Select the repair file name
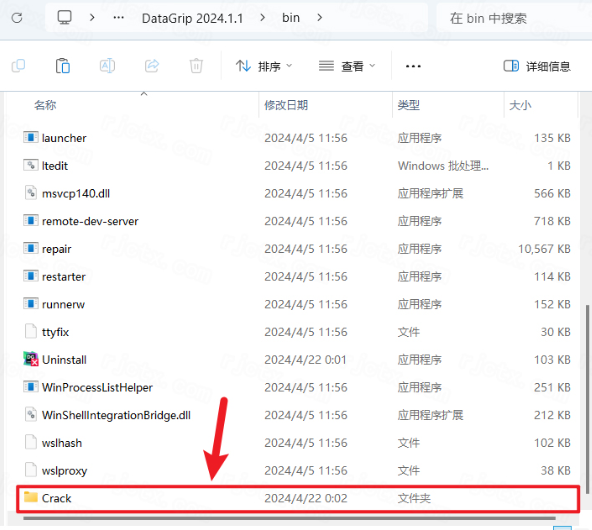The width and height of the screenshot is (592, 530). coord(57,249)
